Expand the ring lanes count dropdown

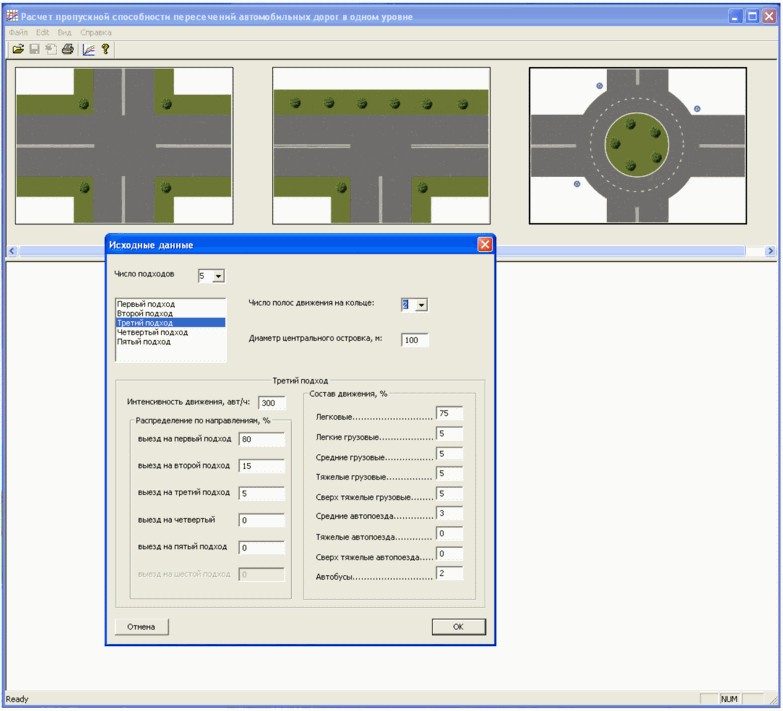[x=421, y=305]
